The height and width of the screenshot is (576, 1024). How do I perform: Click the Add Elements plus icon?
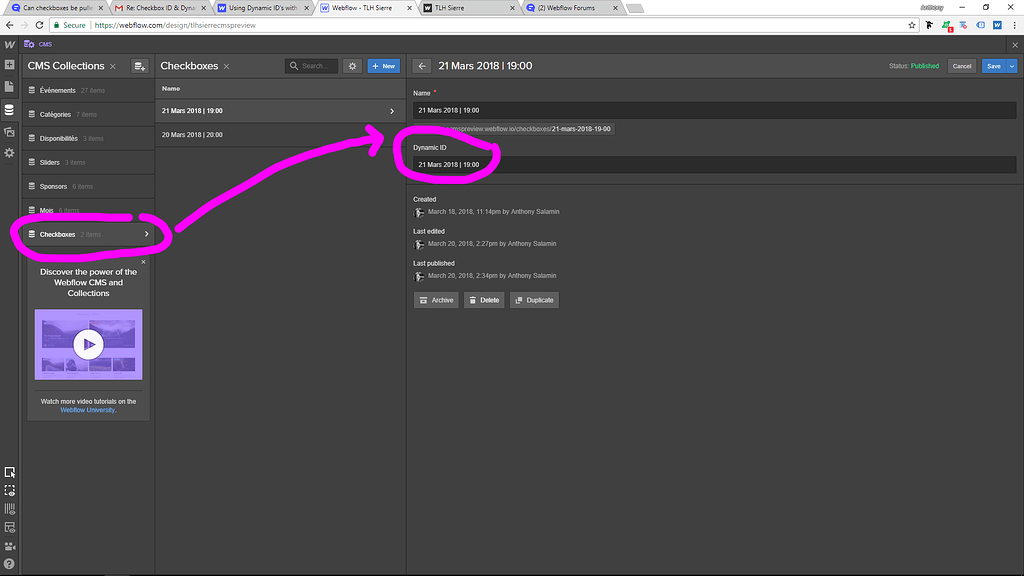tap(9, 65)
